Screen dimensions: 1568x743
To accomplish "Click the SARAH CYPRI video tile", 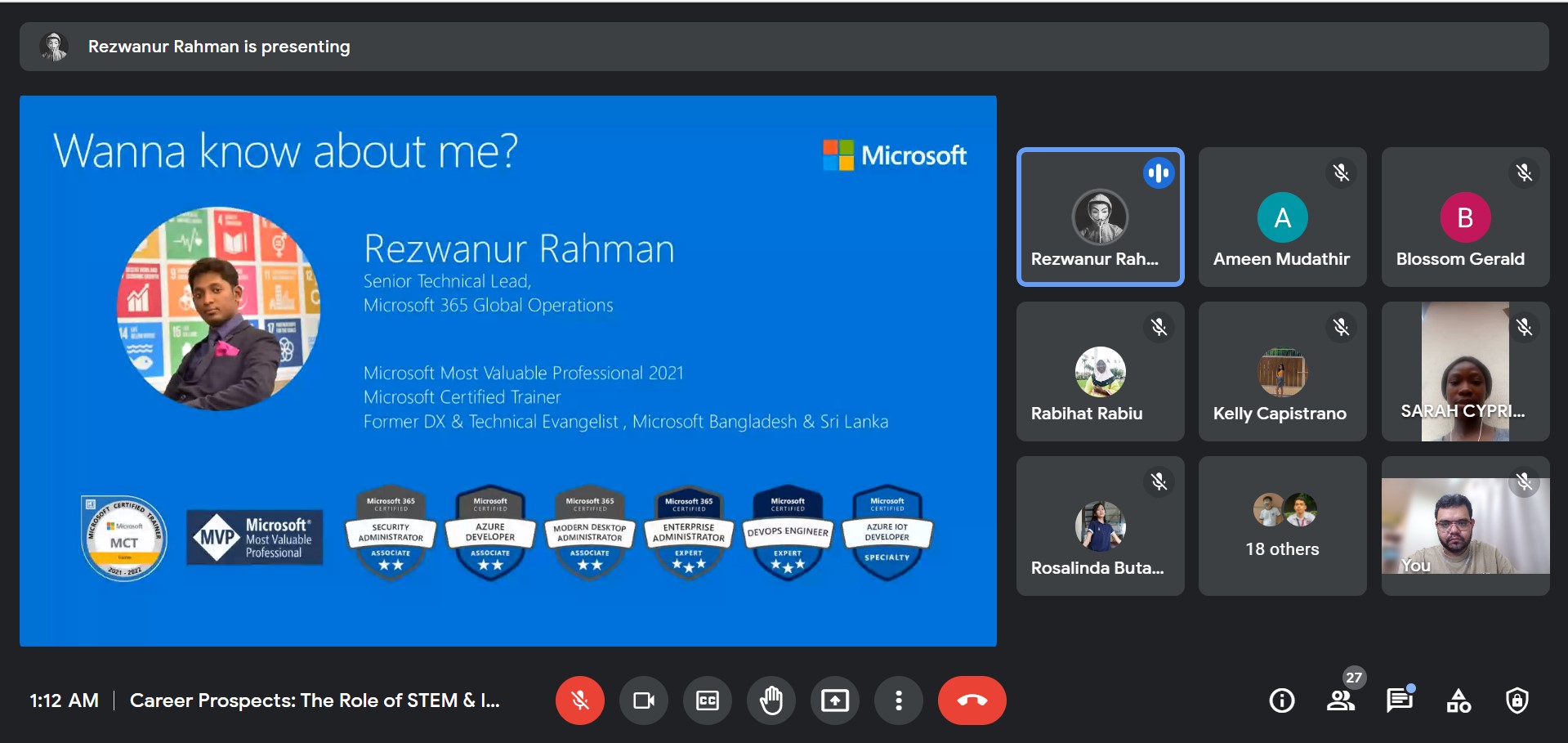I will pos(1465,372).
